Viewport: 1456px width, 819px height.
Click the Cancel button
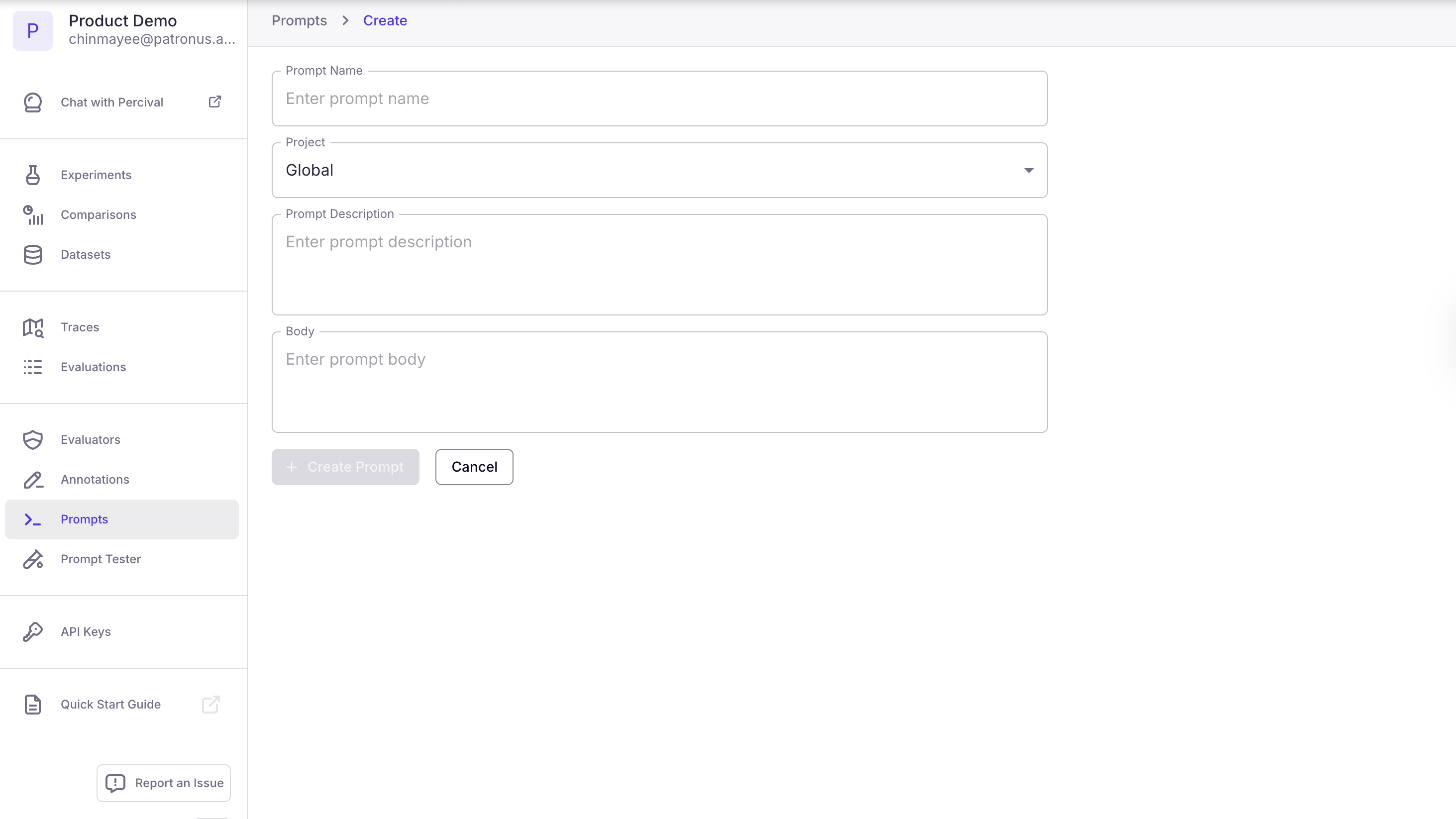click(474, 467)
